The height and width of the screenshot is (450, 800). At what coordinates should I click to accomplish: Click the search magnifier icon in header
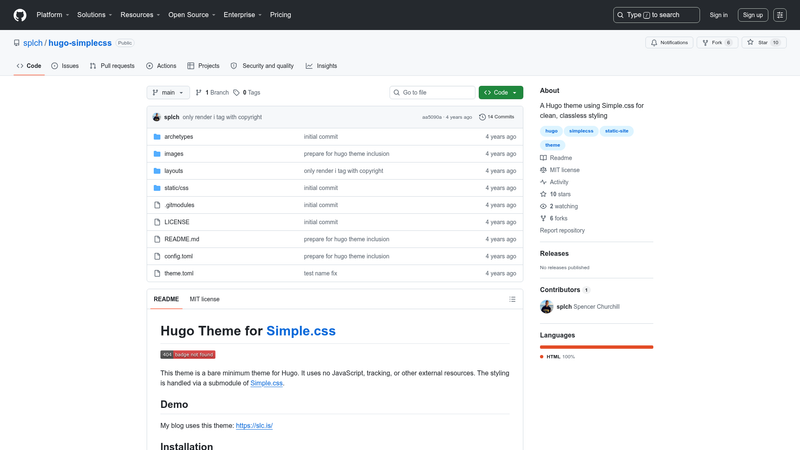click(620, 15)
